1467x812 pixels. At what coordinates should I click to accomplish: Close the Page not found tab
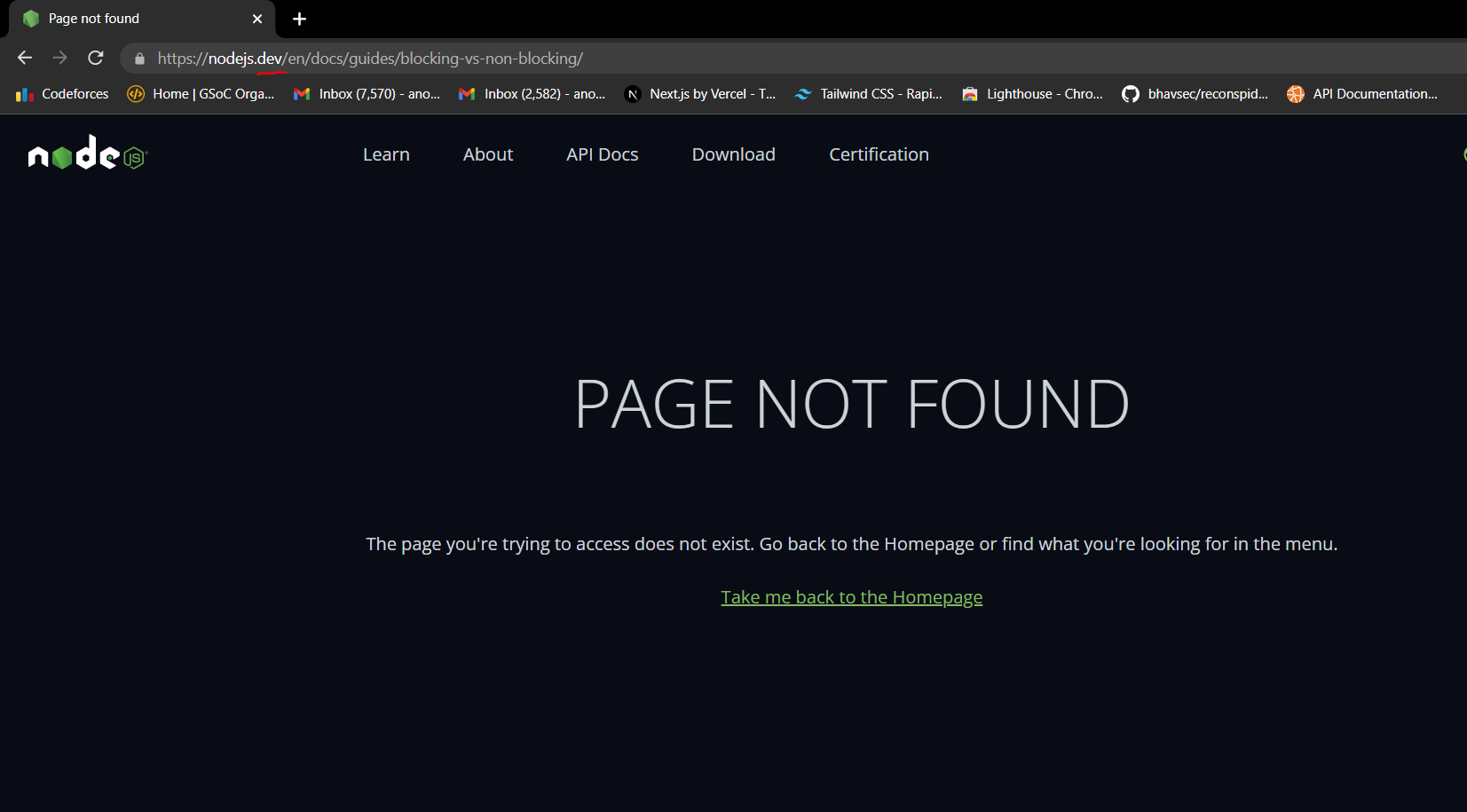point(257,19)
